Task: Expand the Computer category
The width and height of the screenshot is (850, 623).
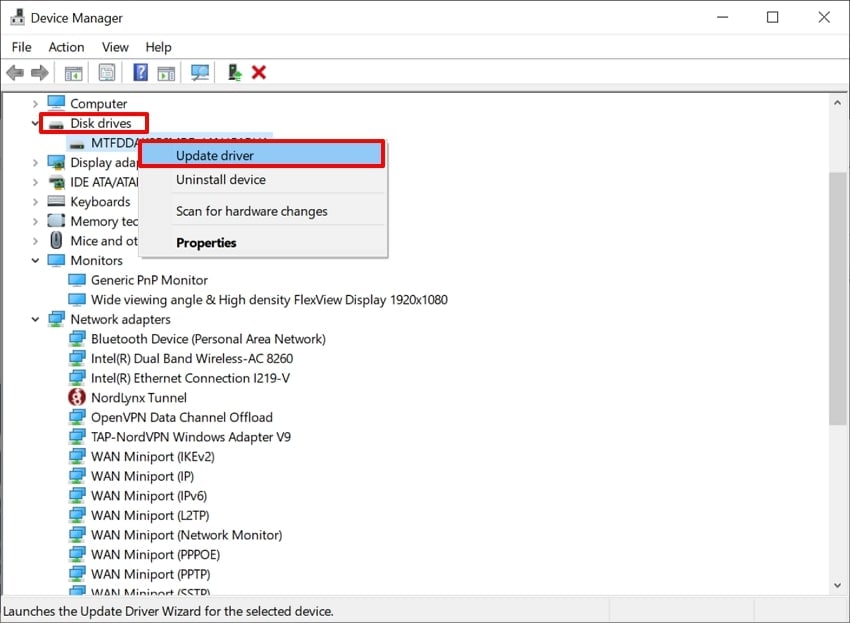Action: click(x=35, y=103)
